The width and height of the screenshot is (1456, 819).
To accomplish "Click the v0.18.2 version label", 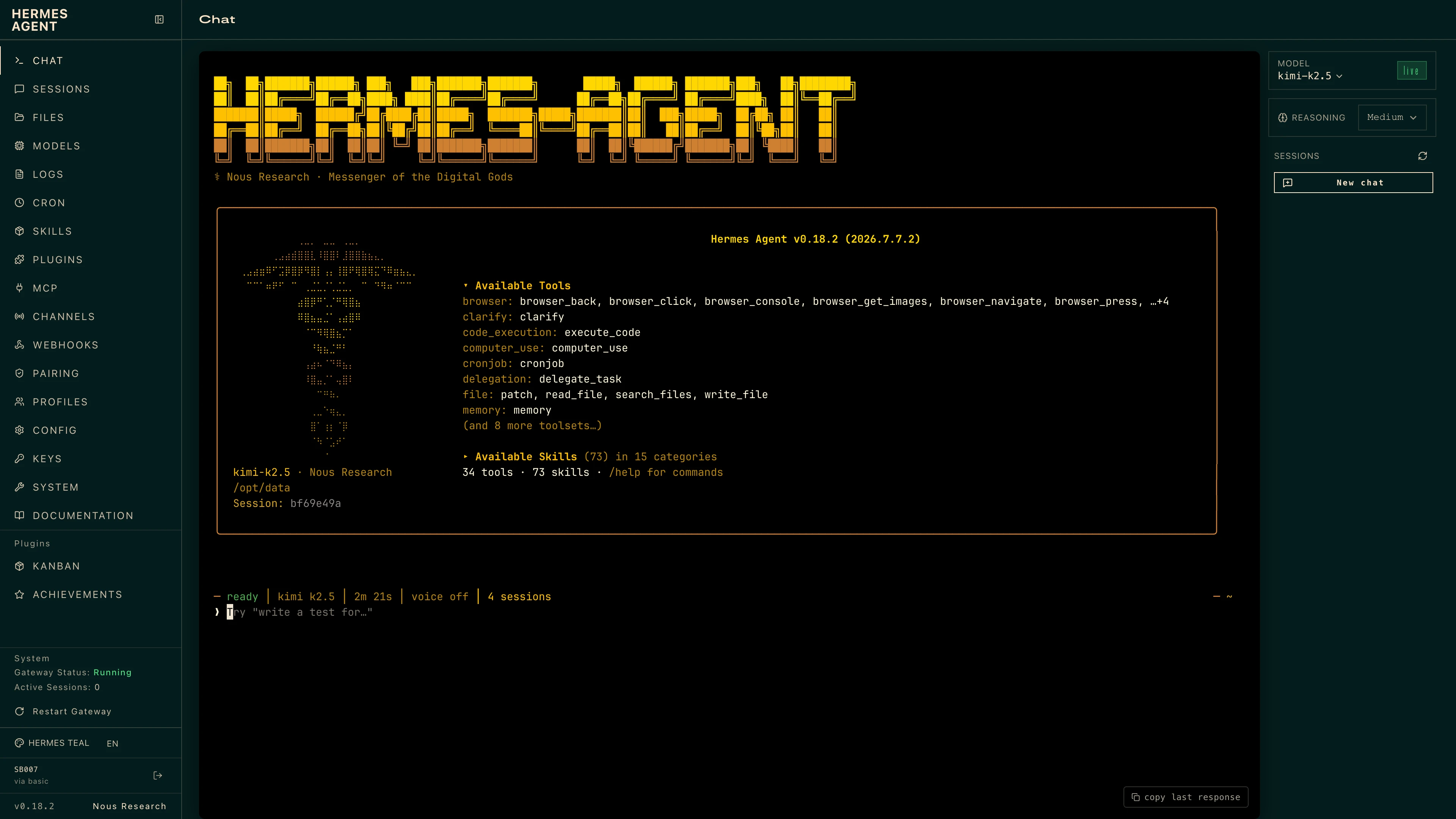I will [x=35, y=806].
